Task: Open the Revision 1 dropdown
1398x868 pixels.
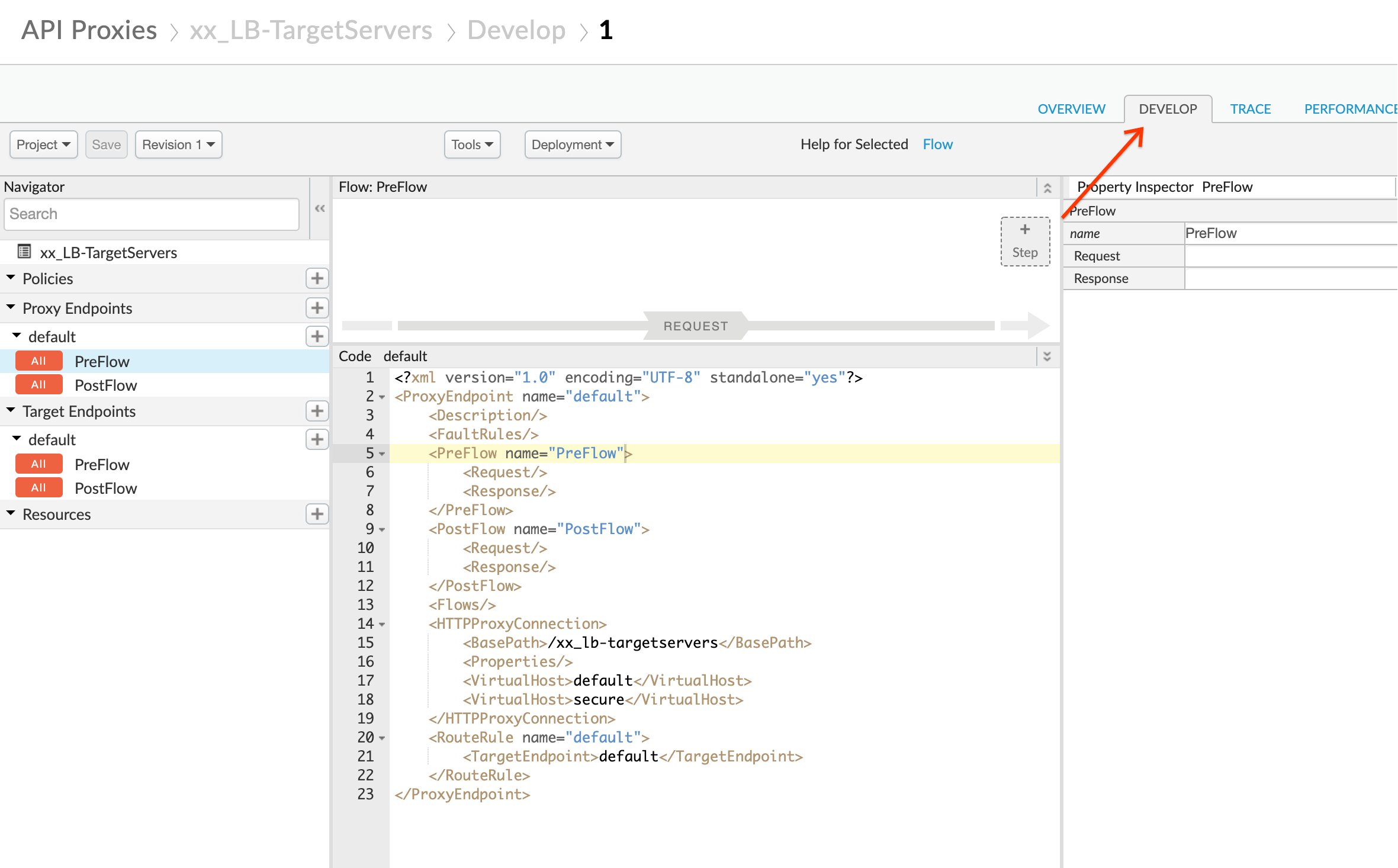Action: tap(178, 144)
